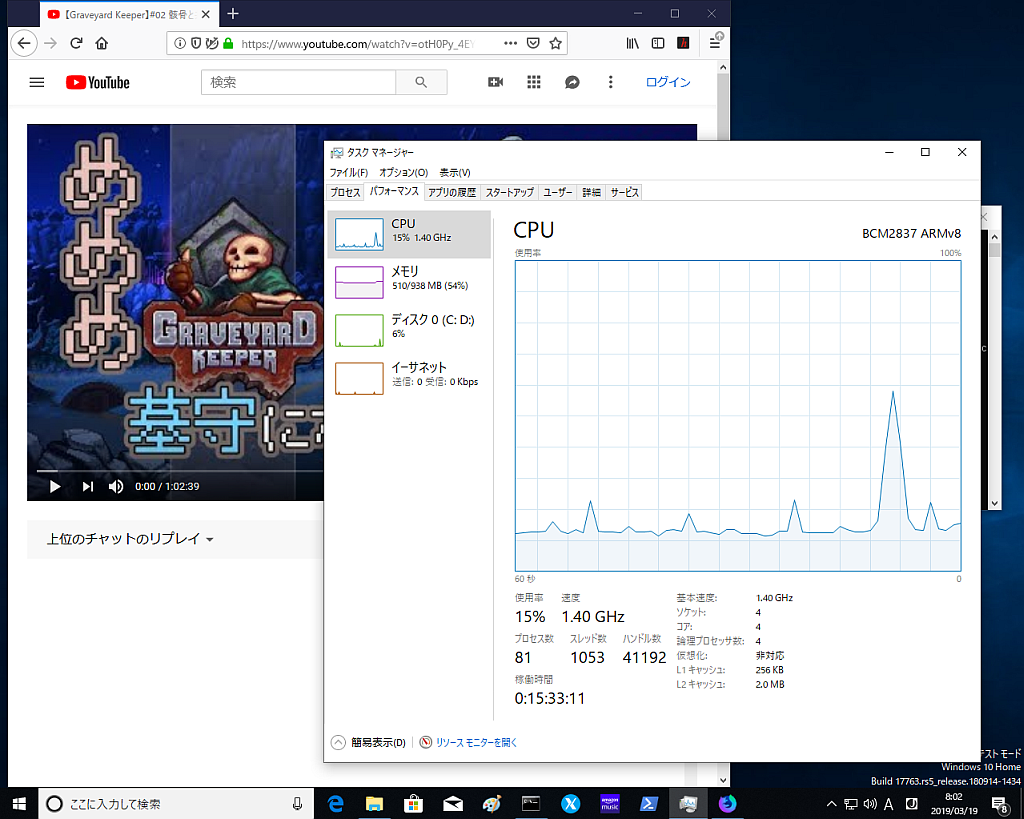
Task: Select イーサネット performance item
Action: pyautogui.click(x=409, y=378)
